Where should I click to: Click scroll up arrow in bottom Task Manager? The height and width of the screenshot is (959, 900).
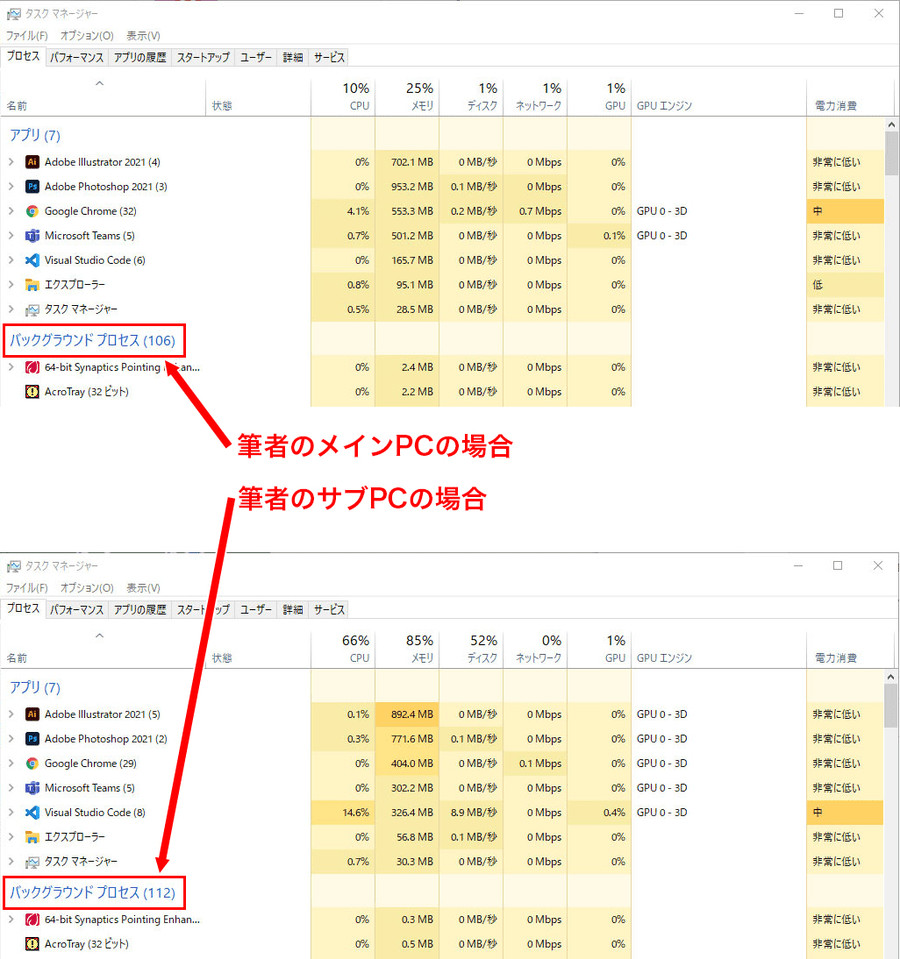(891, 677)
